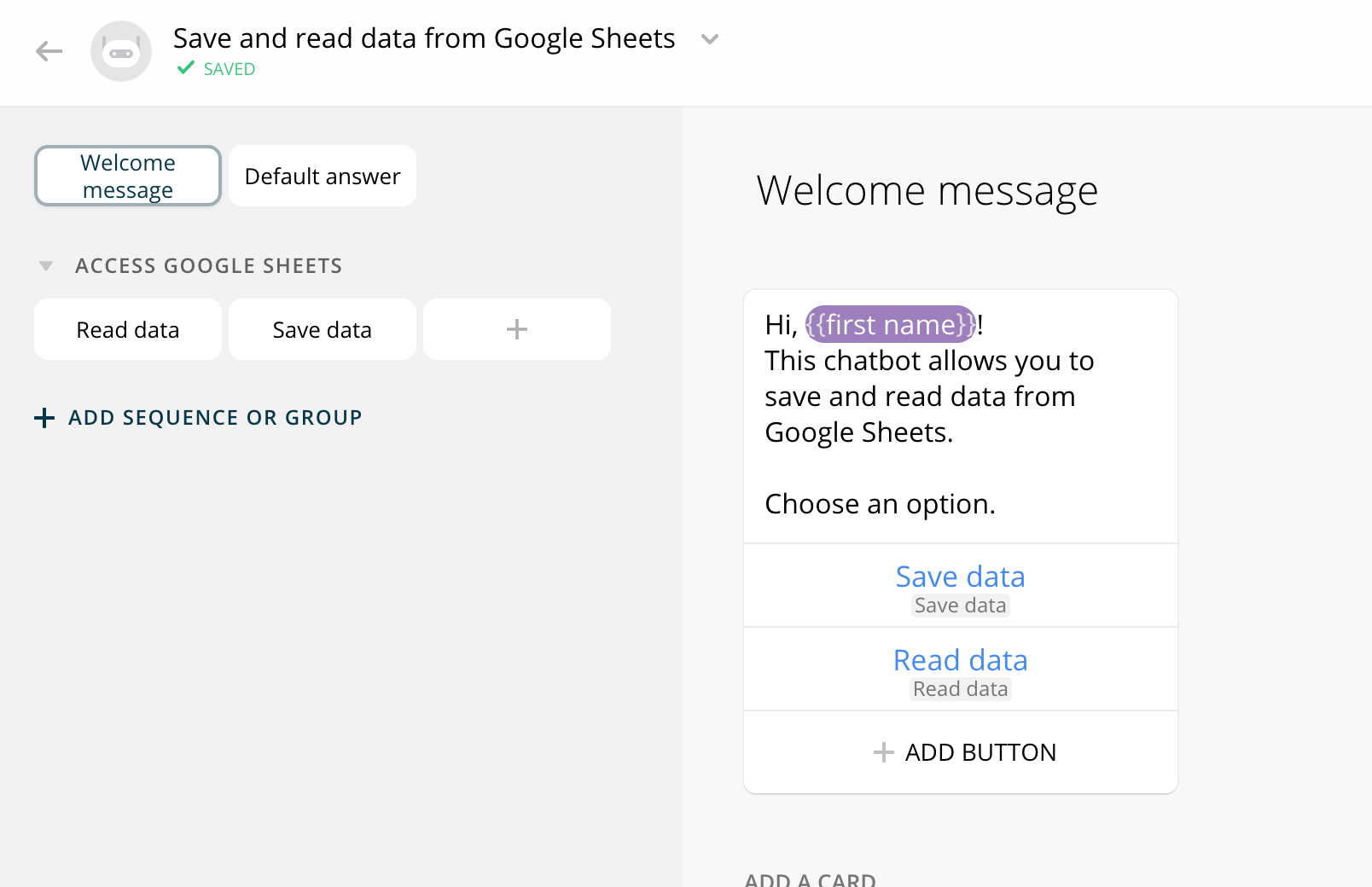This screenshot has height=887, width=1372.
Task: Open the Read data block tile
Action: coord(128,329)
